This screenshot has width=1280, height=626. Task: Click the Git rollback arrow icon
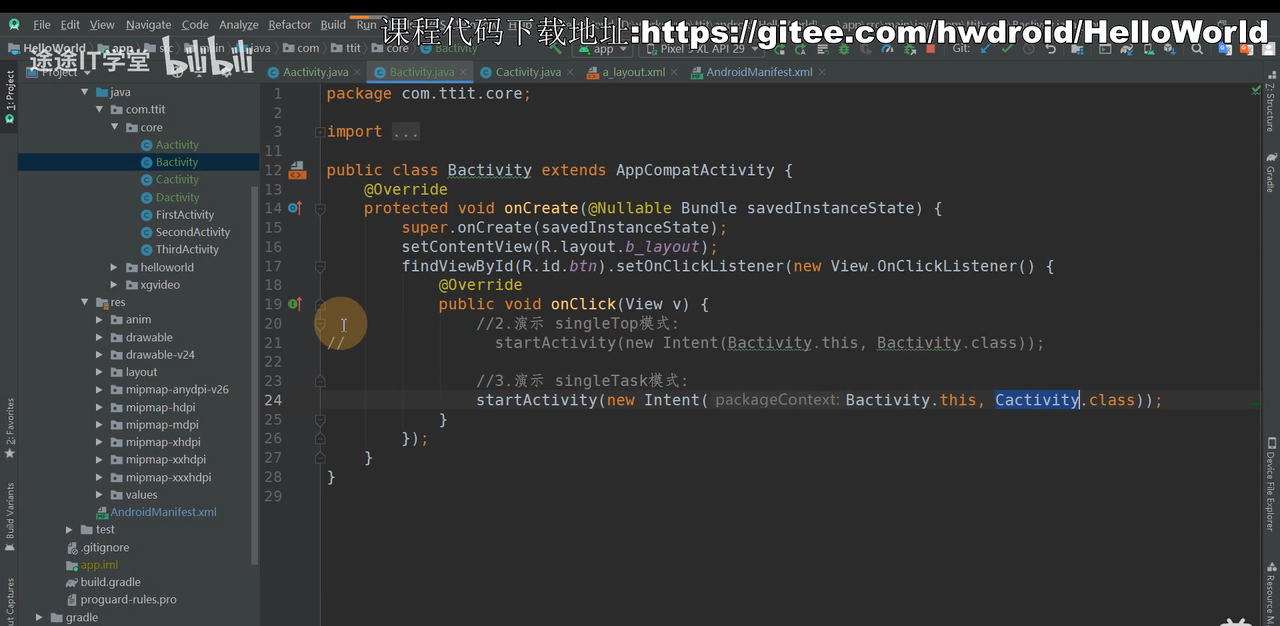pyautogui.click(x=1050, y=48)
